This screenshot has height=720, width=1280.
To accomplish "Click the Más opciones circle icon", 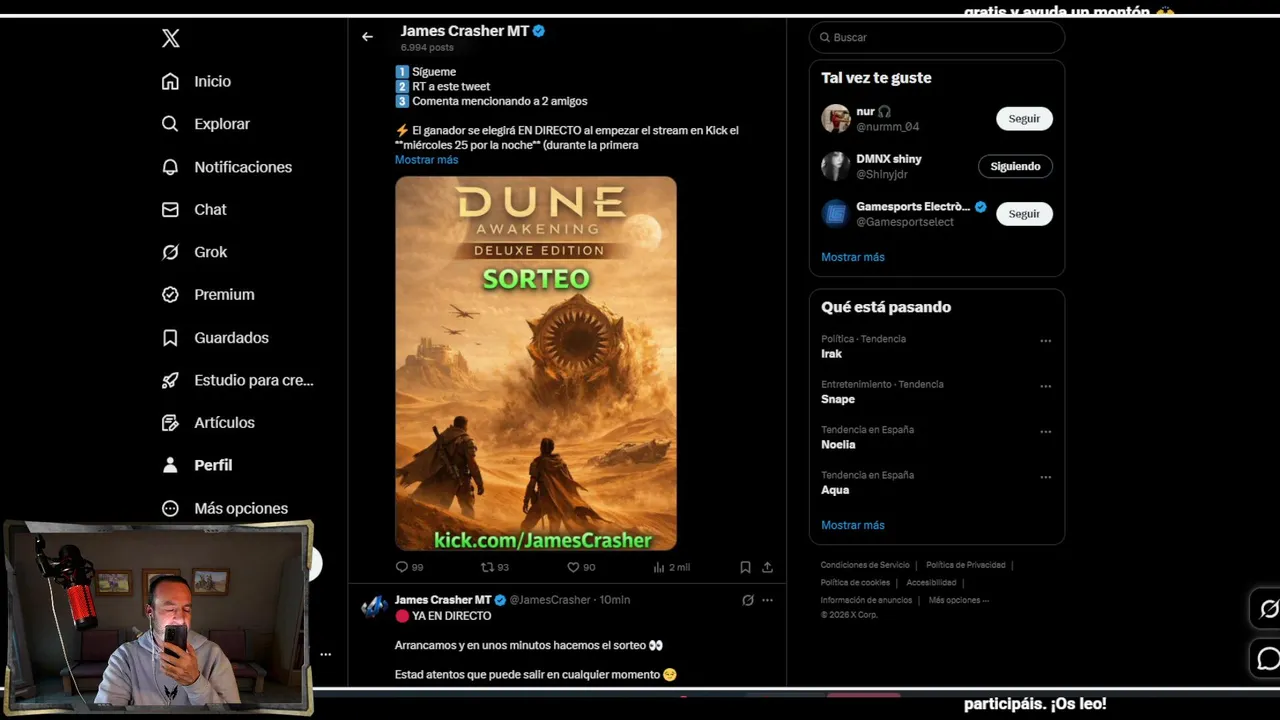I will [170, 508].
